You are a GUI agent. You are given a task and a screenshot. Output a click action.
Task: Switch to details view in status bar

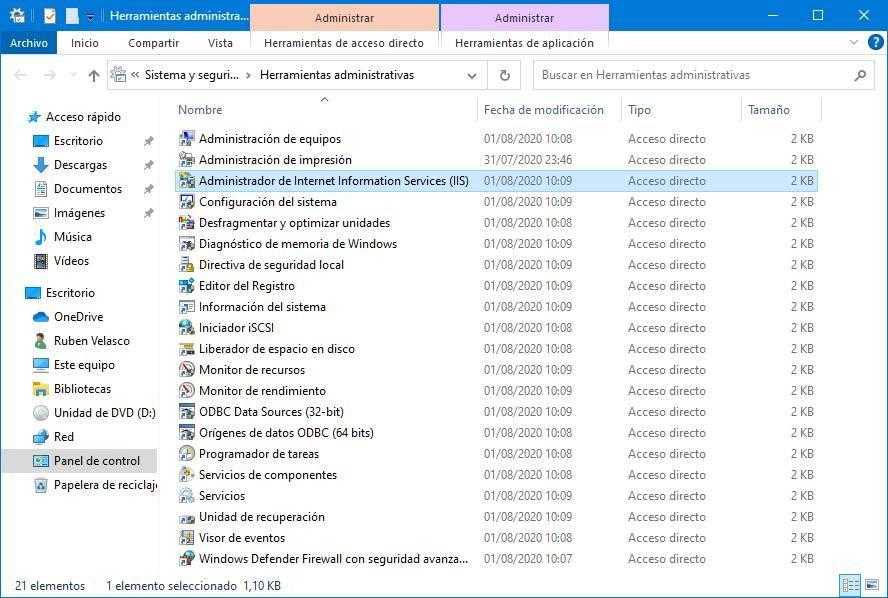(850, 585)
